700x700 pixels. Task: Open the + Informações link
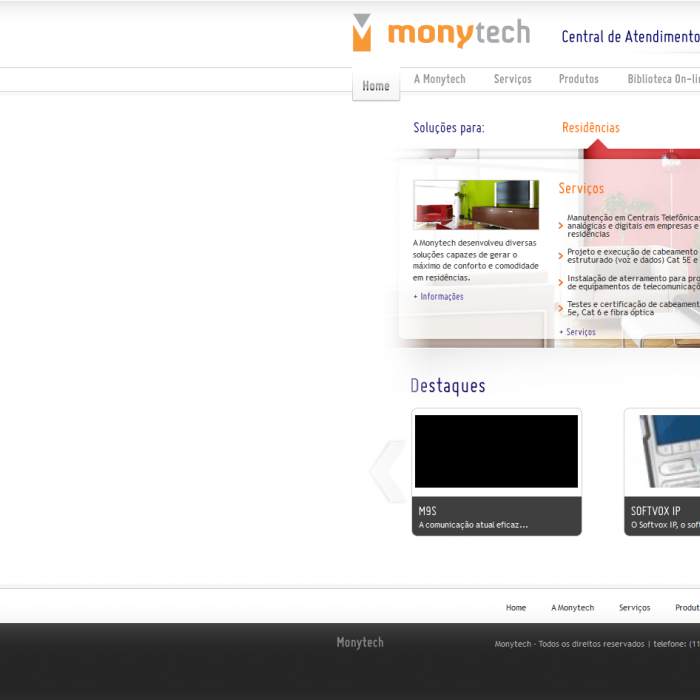(438, 296)
